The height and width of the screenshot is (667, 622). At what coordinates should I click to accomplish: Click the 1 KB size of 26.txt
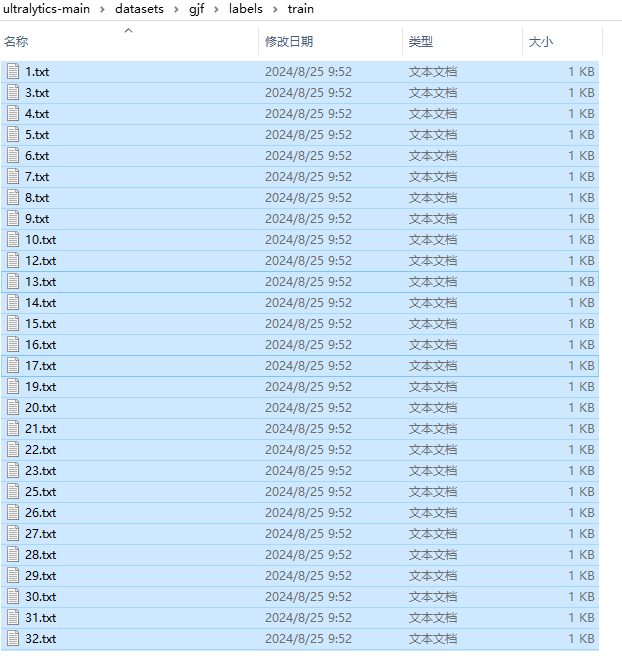point(581,513)
